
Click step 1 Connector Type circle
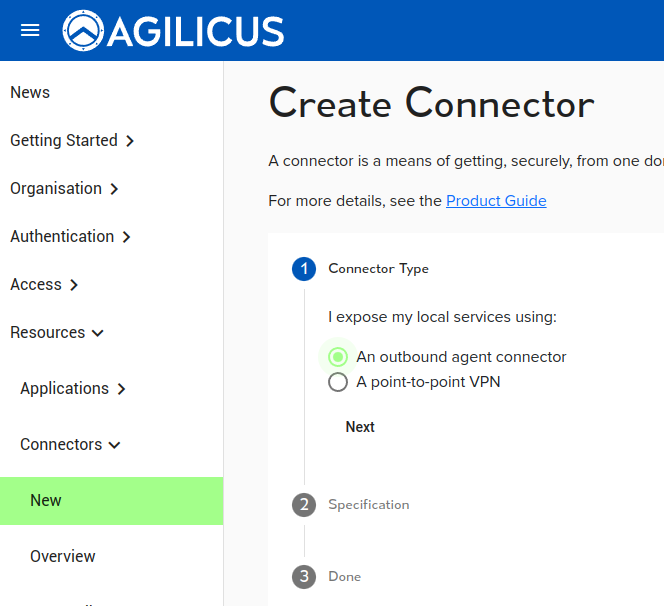[304, 269]
